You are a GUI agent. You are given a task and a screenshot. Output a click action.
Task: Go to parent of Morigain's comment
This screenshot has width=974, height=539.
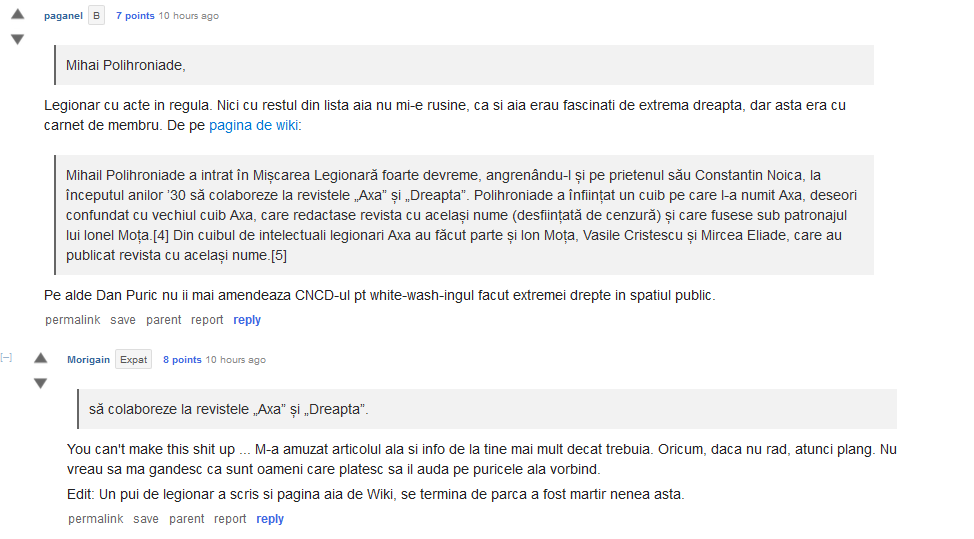[x=187, y=519]
